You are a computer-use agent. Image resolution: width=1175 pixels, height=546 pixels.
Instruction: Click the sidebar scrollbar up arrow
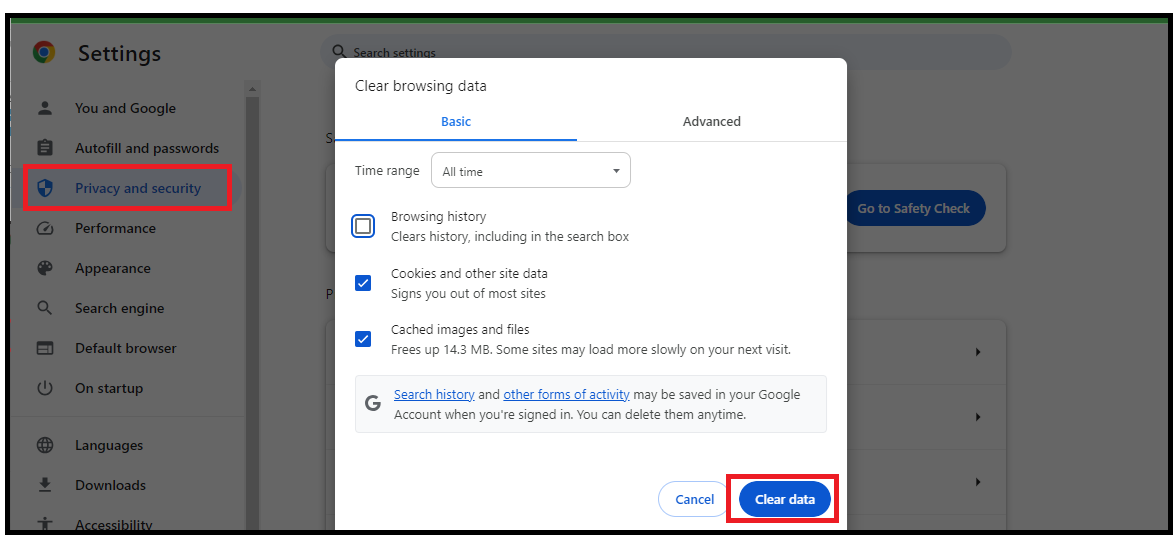point(252,89)
